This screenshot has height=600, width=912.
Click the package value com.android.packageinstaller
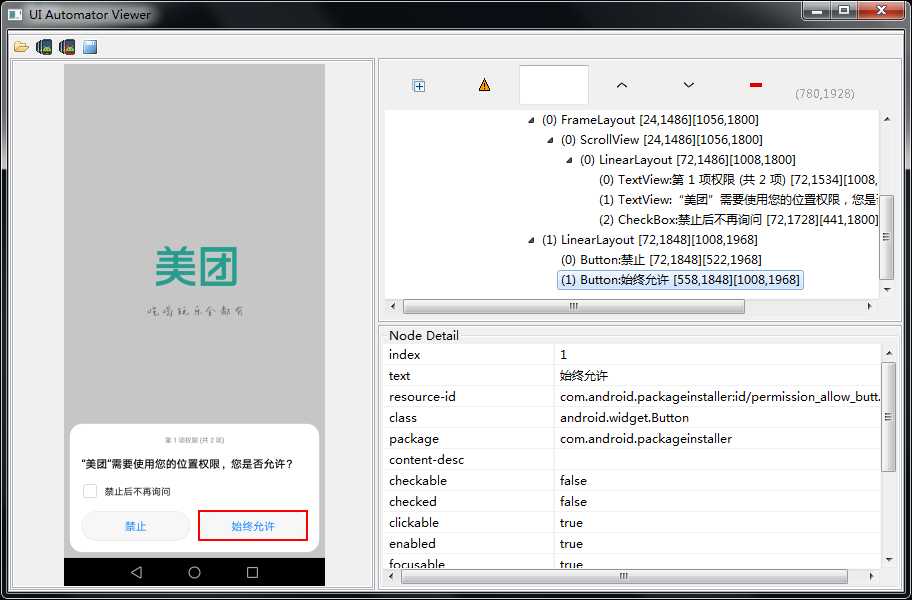point(646,438)
